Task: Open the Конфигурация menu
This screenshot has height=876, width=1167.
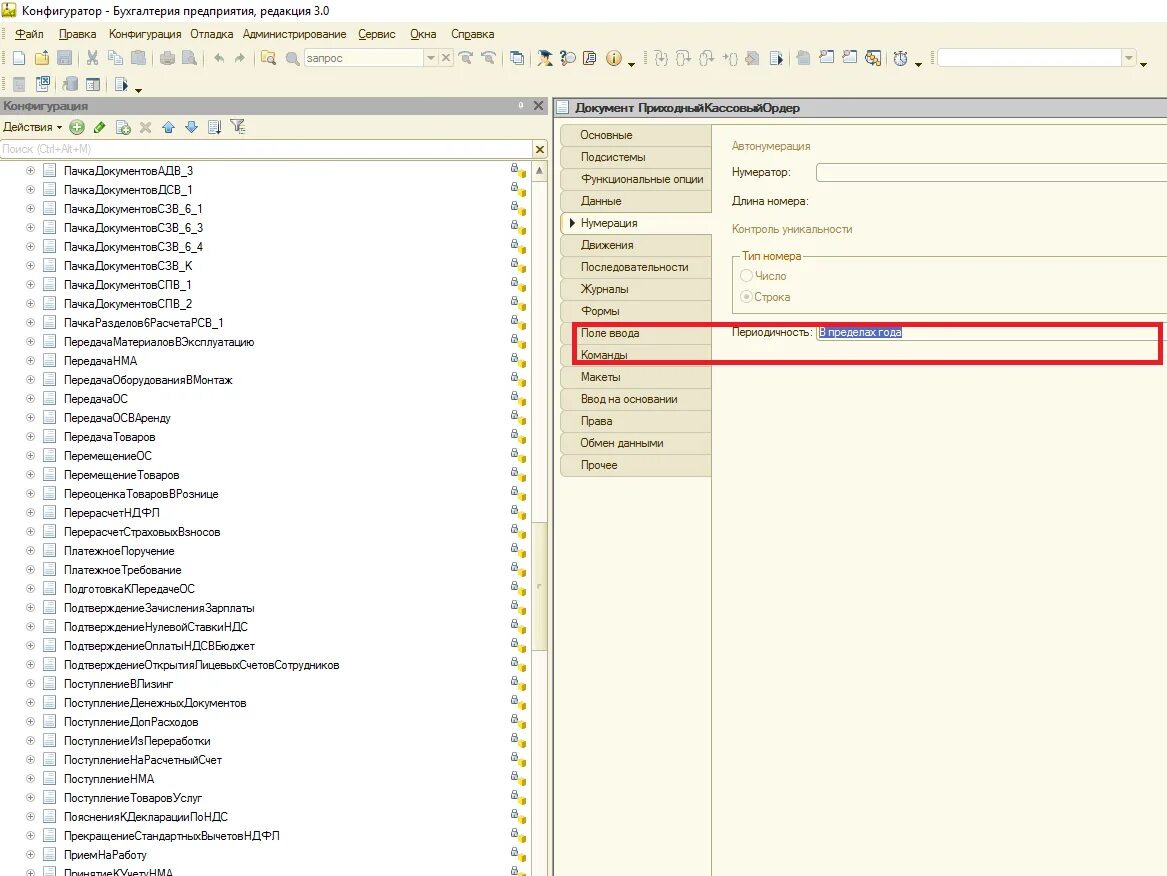Action: click(x=144, y=34)
